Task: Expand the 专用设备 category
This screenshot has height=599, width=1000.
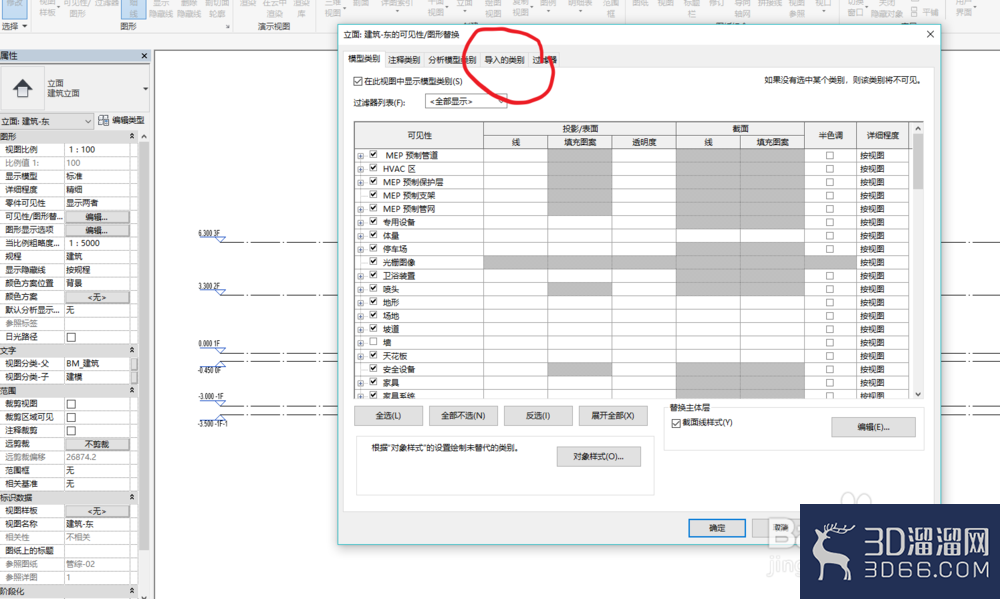Action: 361,223
